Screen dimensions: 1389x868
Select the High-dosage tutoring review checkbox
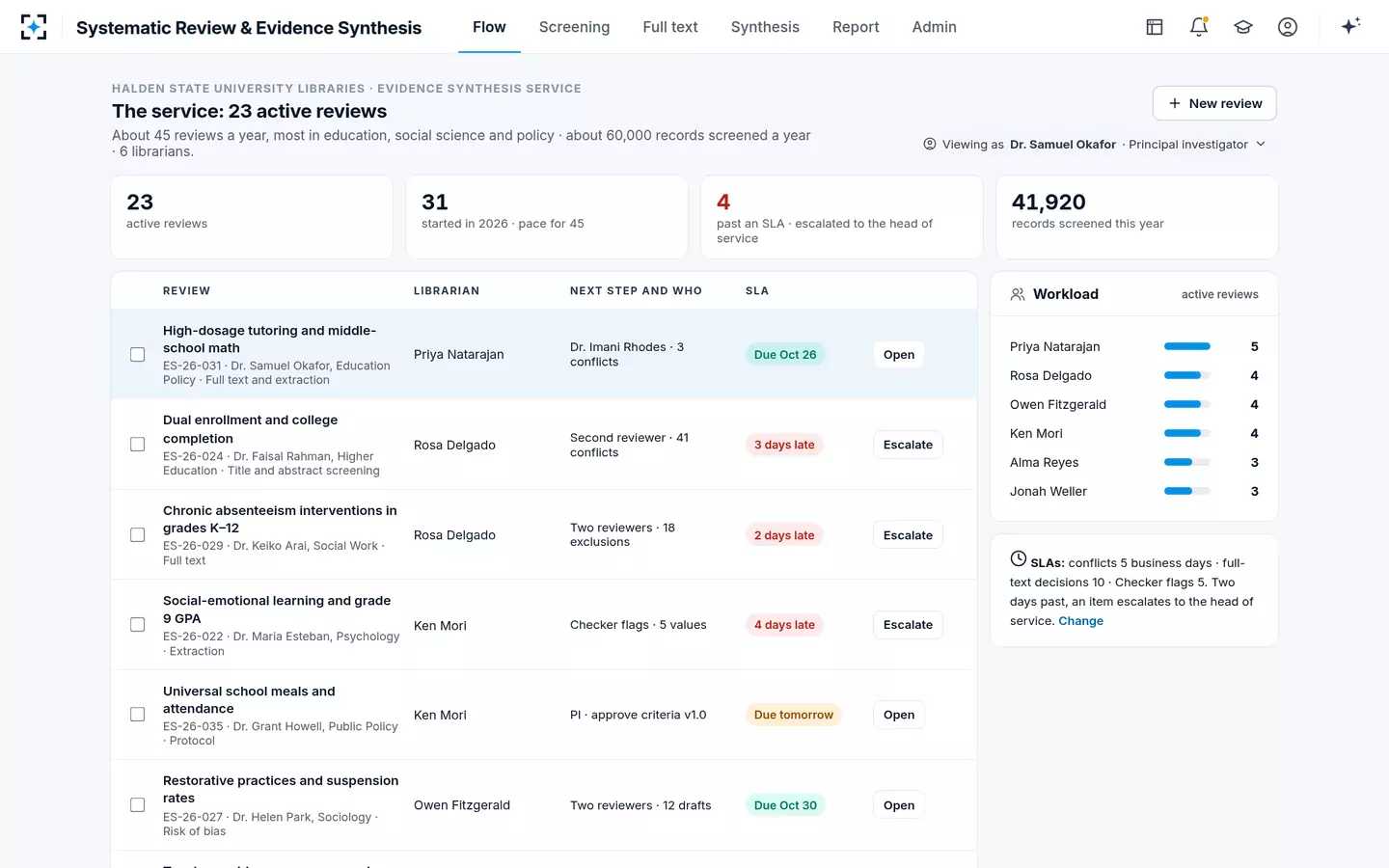(x=138, y=355)
